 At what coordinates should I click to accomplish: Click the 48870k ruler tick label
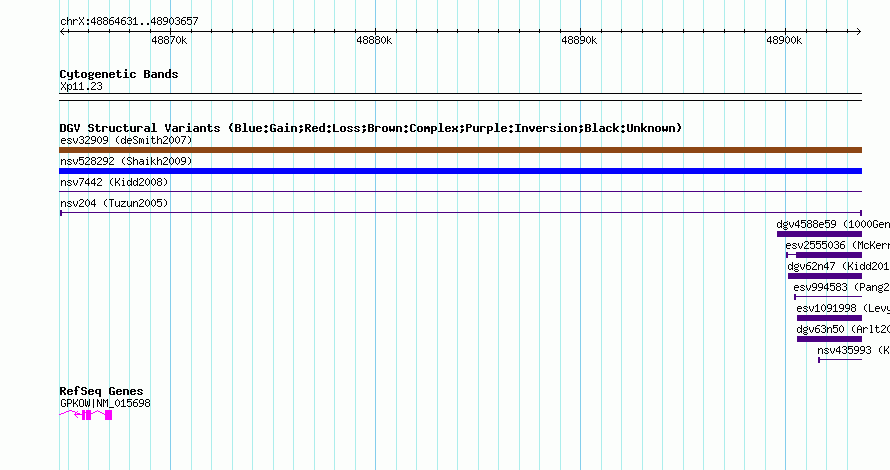[x=169, y=40]
